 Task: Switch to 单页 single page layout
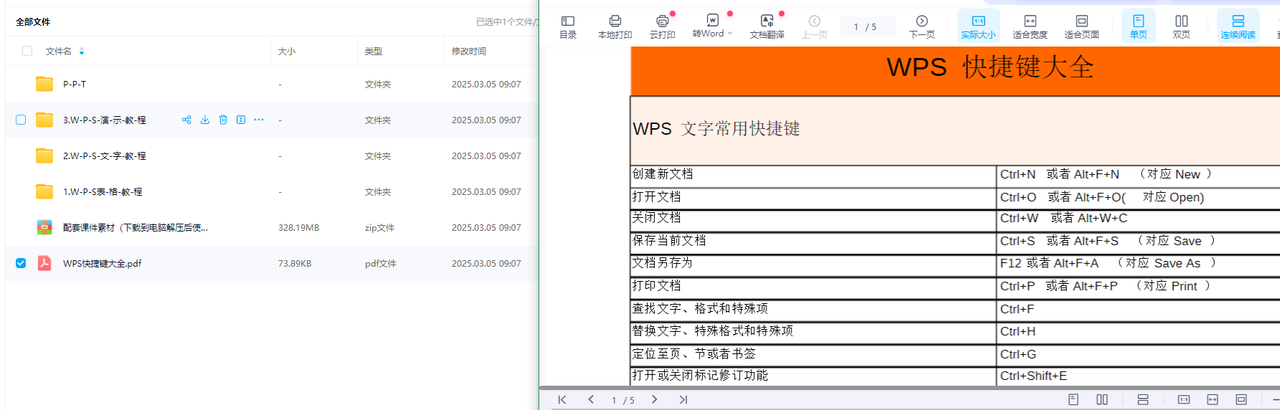1138,26
